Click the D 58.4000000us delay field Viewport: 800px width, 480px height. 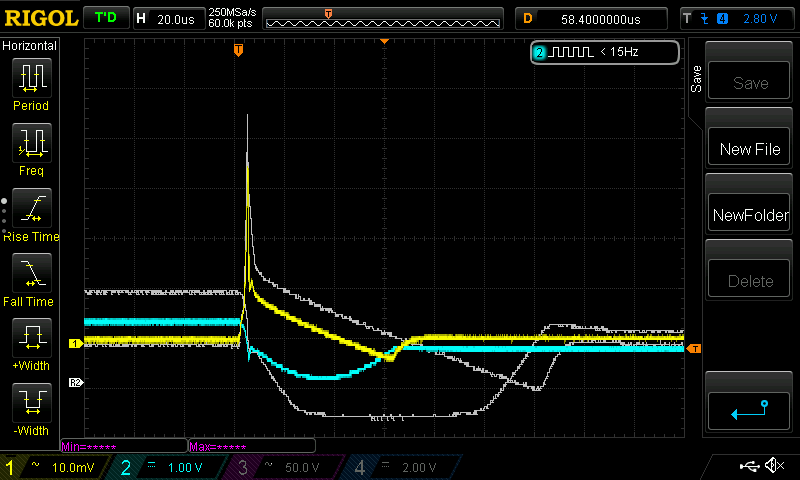(x=591, y=19)
